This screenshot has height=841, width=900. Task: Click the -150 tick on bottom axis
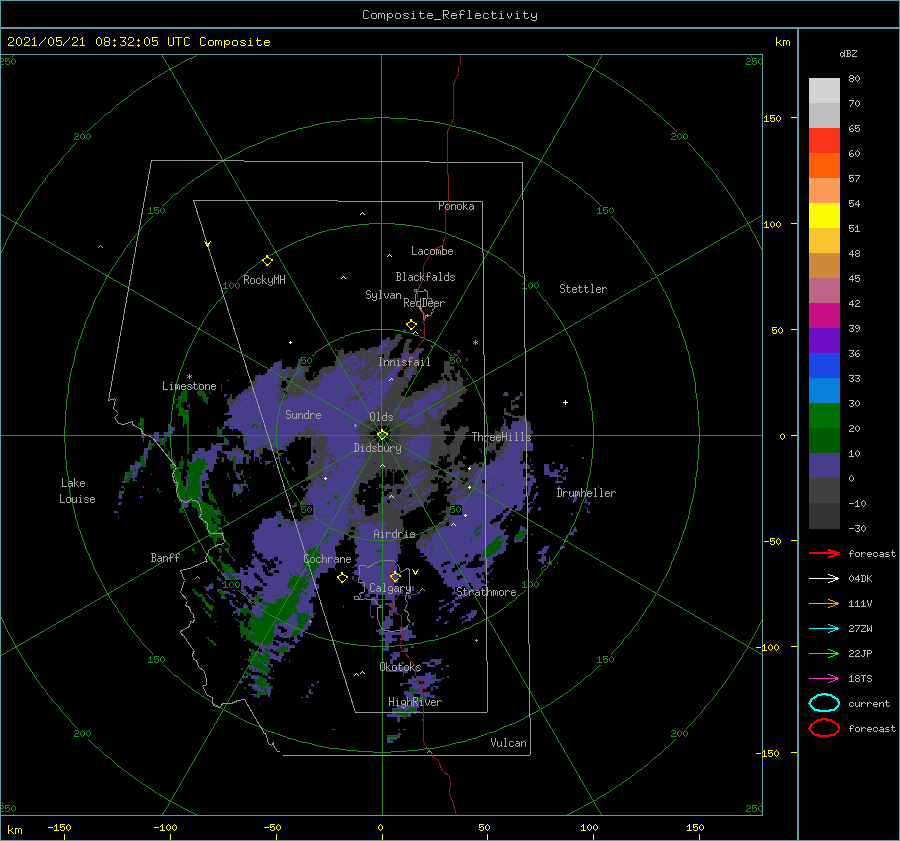[59, 827]
